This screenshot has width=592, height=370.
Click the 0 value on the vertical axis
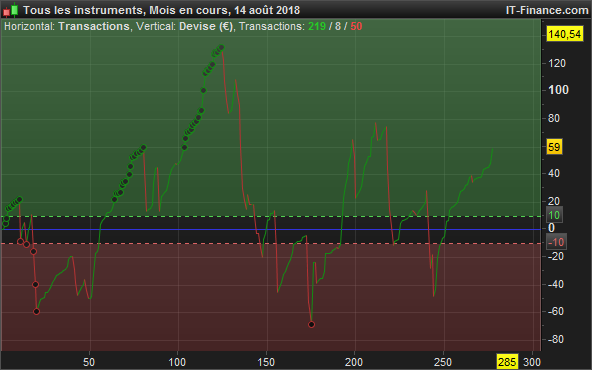point(551,228)
